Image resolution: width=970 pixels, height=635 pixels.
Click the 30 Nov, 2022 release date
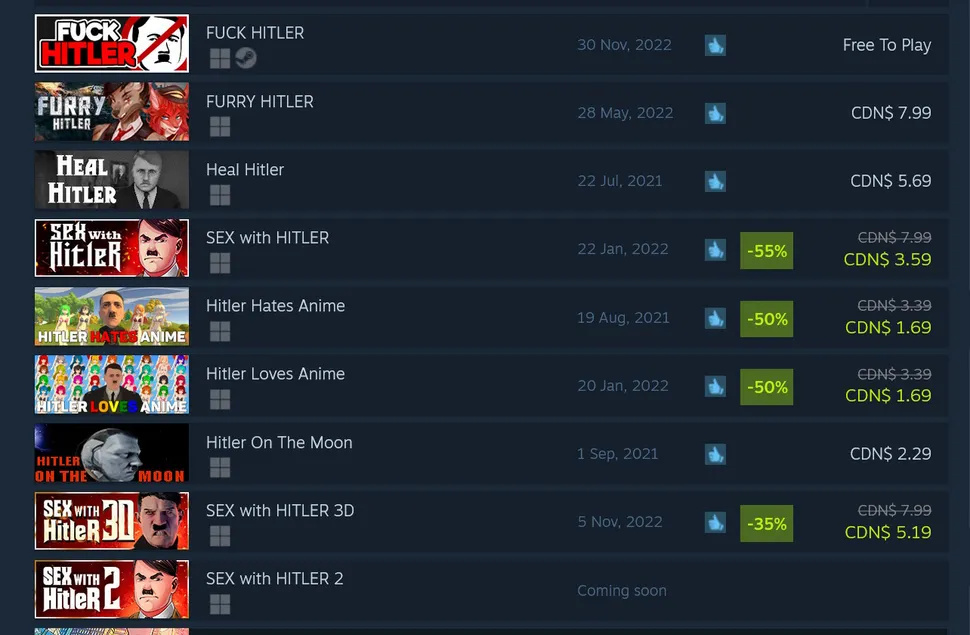click(624, 45)
